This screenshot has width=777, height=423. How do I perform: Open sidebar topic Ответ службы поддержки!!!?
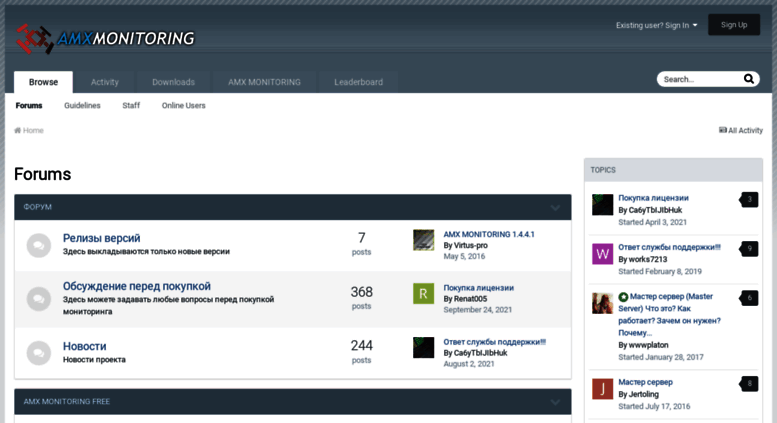coord(669,247)
